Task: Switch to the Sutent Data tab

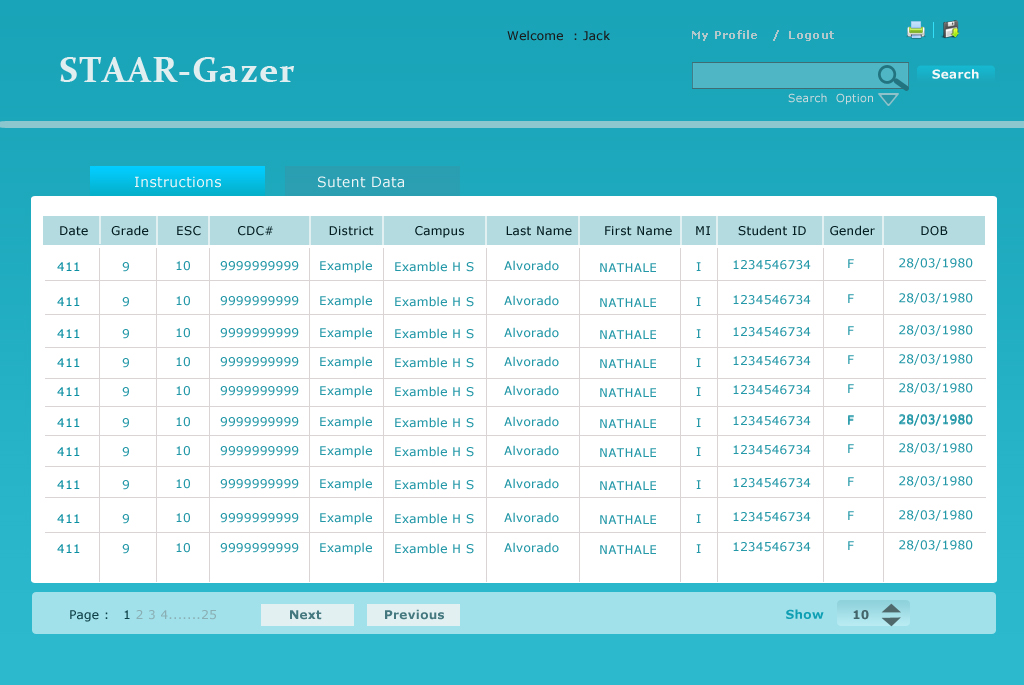Action: click(x=360, y=182)
